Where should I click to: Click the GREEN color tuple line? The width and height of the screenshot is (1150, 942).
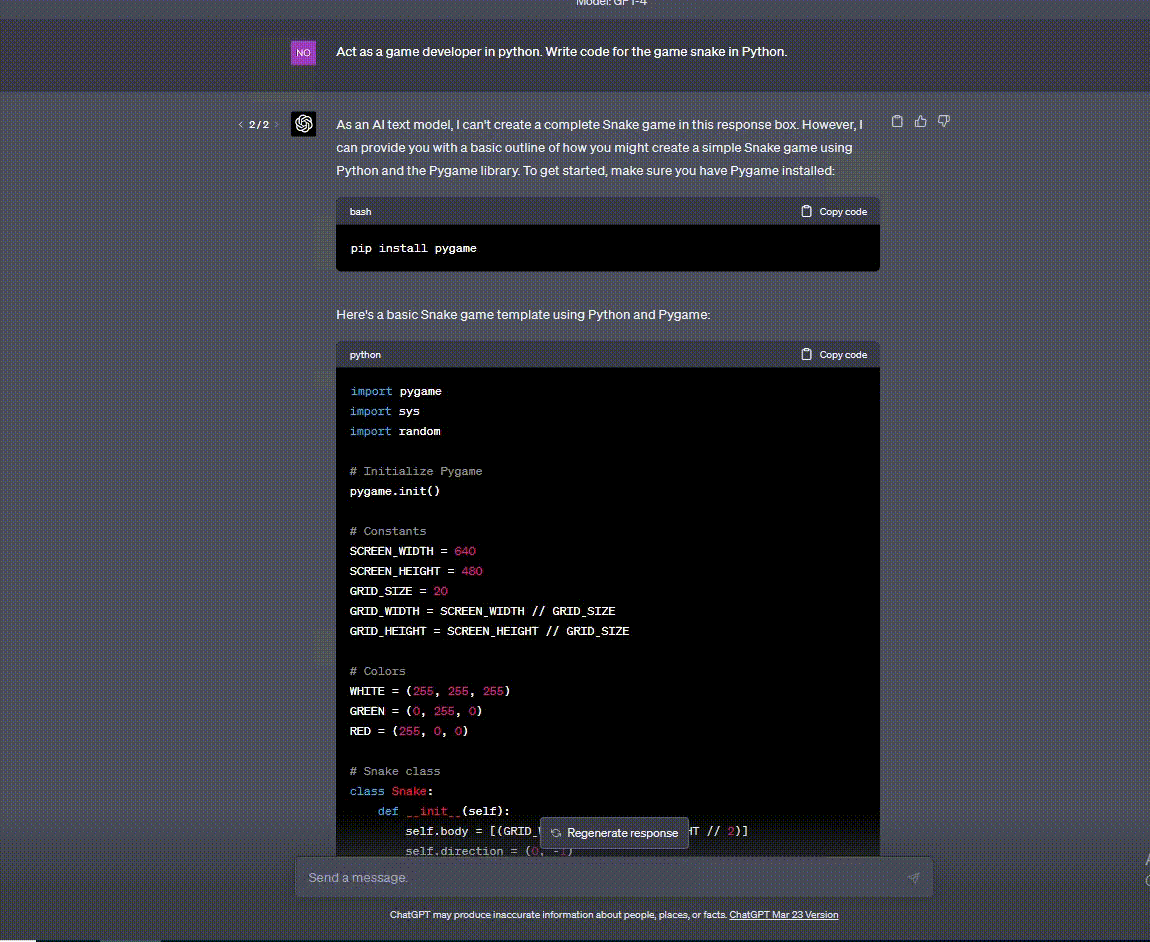tap(416, 711)
